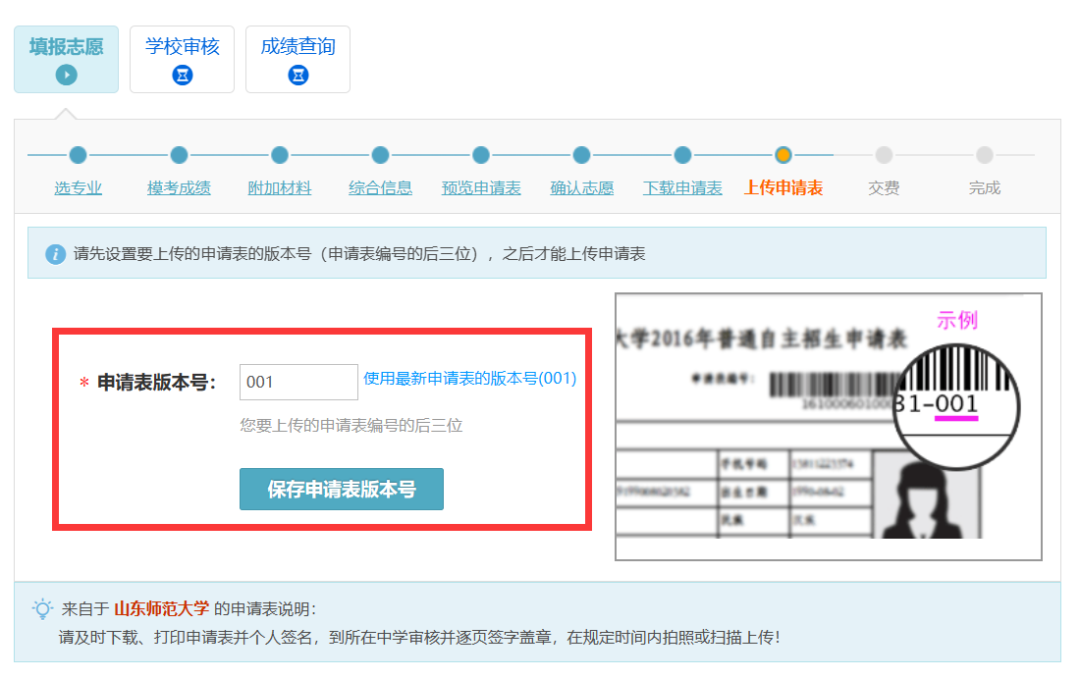The image size is (1080, 678).
Task: Click the gray 完成 step dot
Action: tap(985, 155)
